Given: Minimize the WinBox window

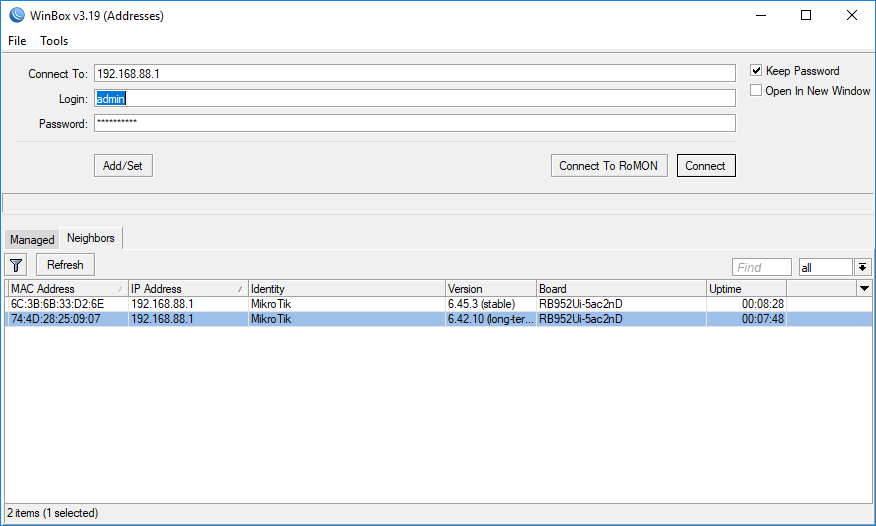Looking at the screenshot, I should [760, 15].
